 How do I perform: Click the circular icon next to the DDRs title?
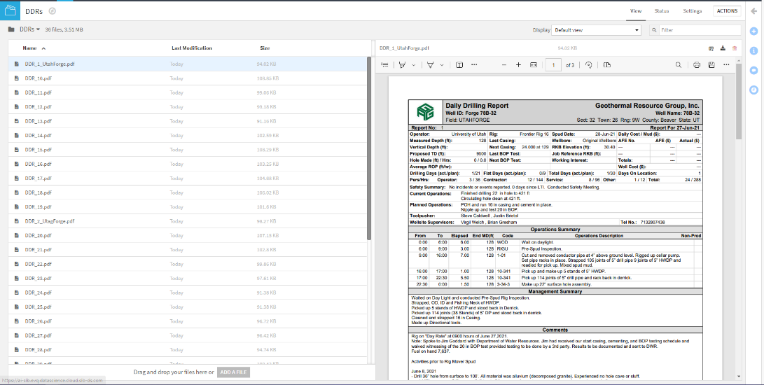[x=53, y=11]
